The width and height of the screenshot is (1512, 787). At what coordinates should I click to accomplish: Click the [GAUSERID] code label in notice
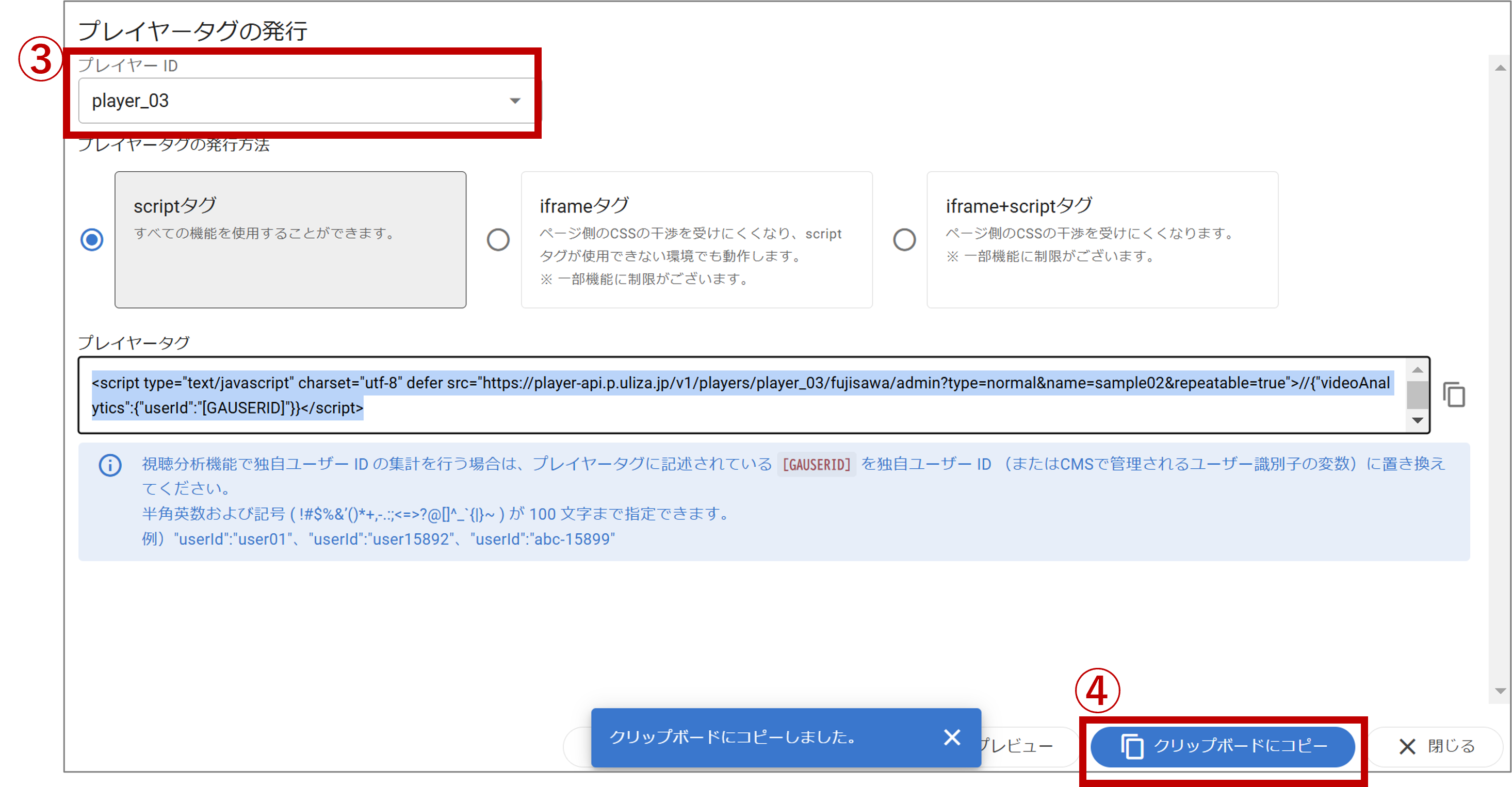pyautogui.click(x=816, y=464)
